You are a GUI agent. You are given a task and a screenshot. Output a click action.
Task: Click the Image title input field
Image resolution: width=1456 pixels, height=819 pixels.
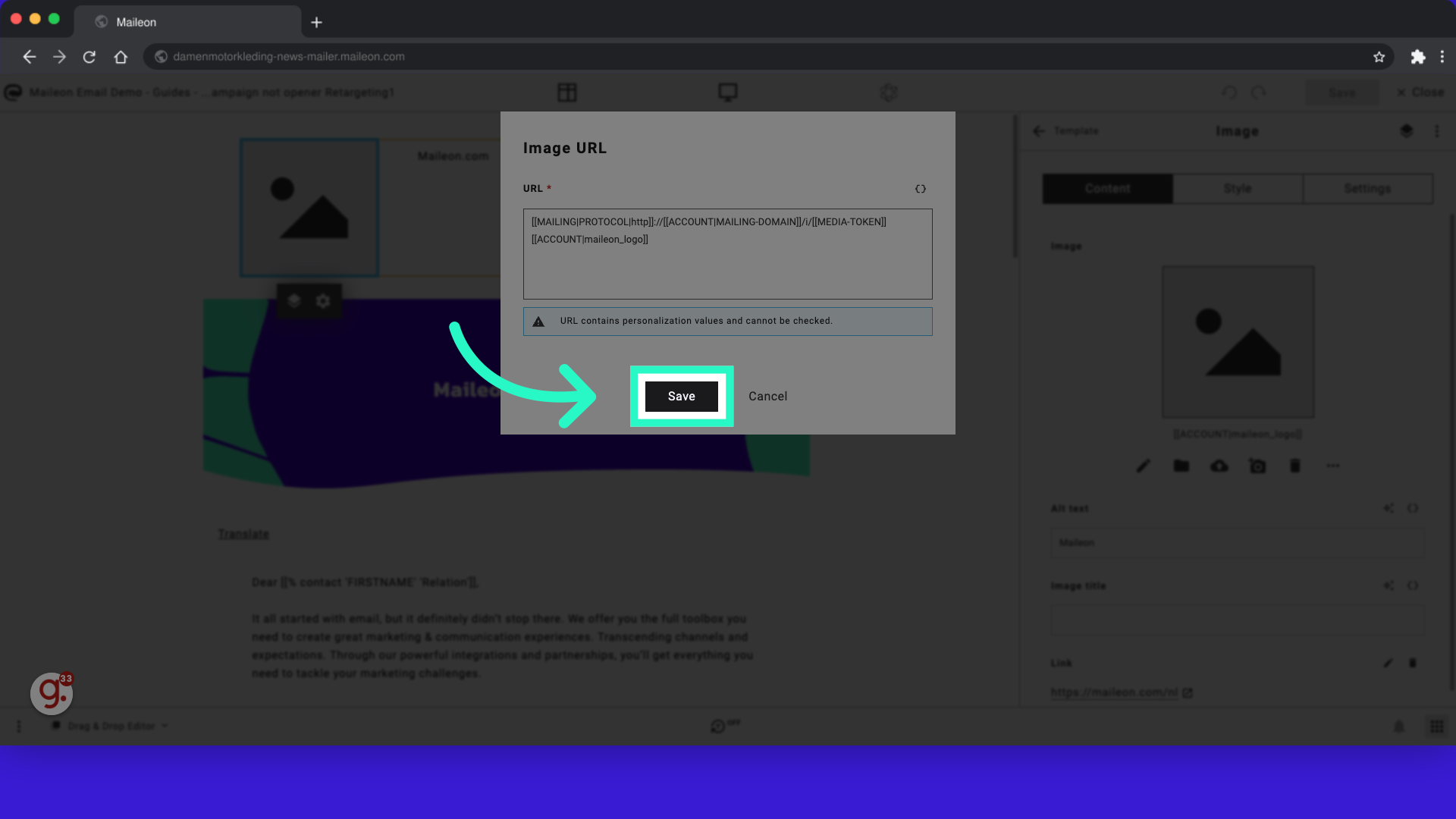click(1238, 620)
